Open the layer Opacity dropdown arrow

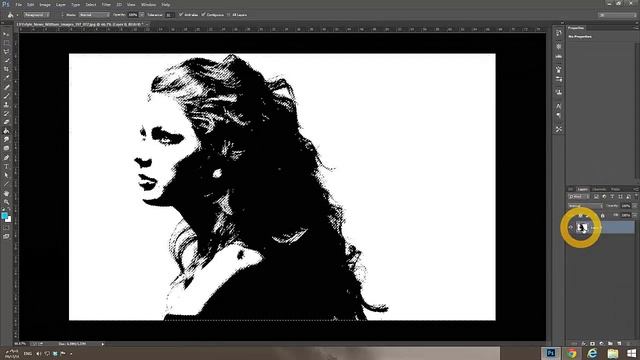pyautogui.click(x=635, y=206)
